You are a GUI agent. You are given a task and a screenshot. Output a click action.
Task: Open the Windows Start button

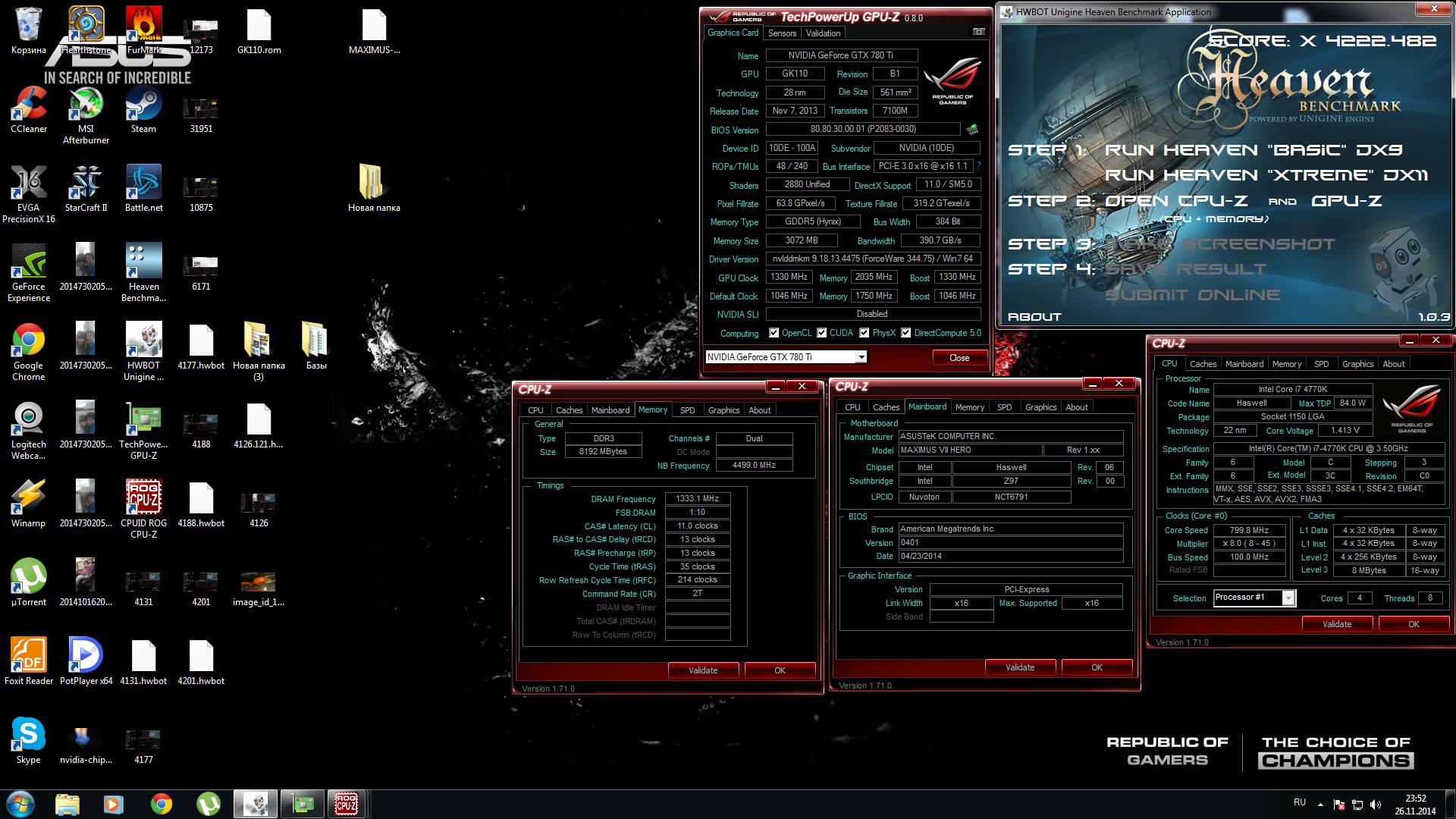point(20,804)
